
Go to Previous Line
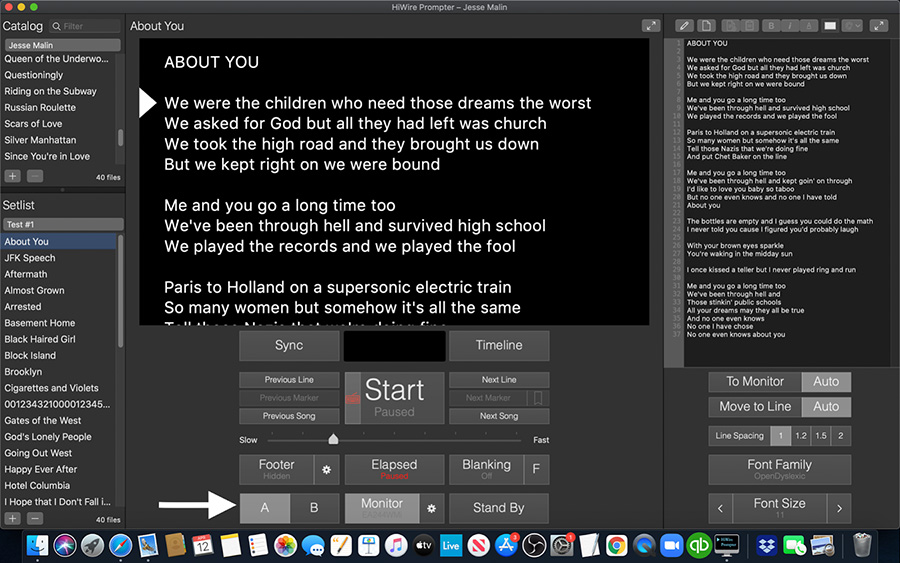(289, 380)
